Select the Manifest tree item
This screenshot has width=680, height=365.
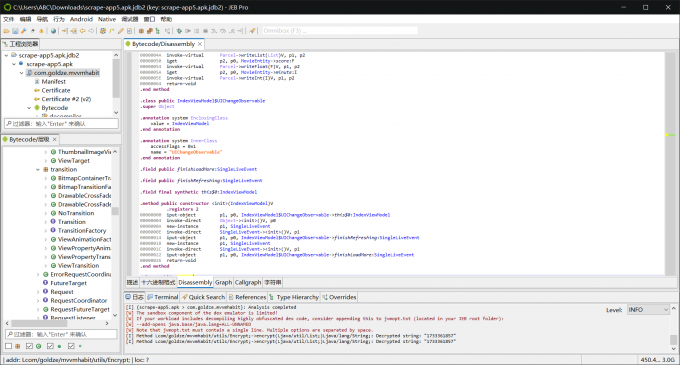(53, 81)
